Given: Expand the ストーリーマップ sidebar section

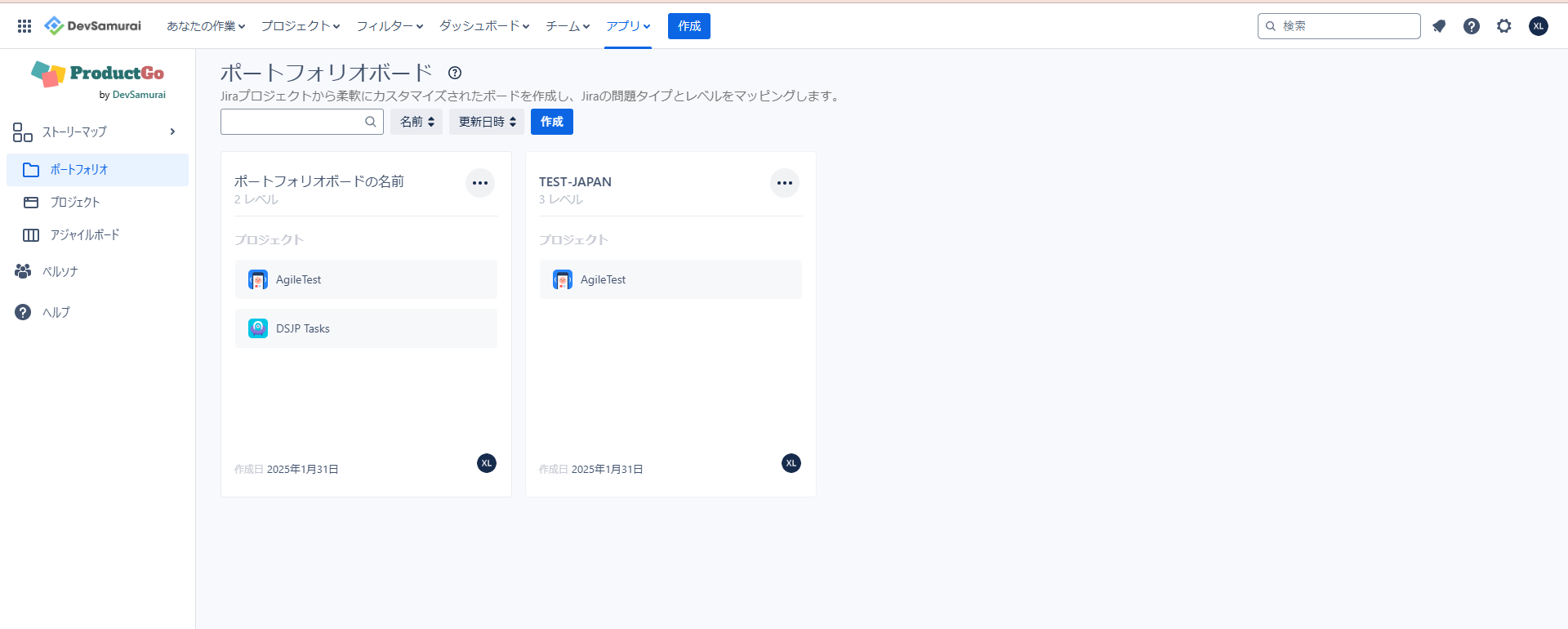Looking at the screenshot, I should (x=172, y=132).
